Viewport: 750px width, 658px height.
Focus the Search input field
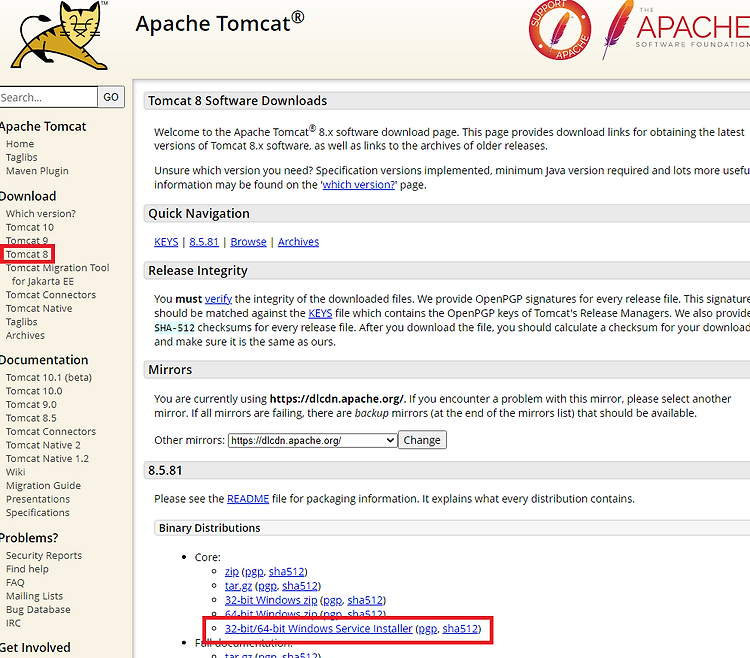[48, 97]
